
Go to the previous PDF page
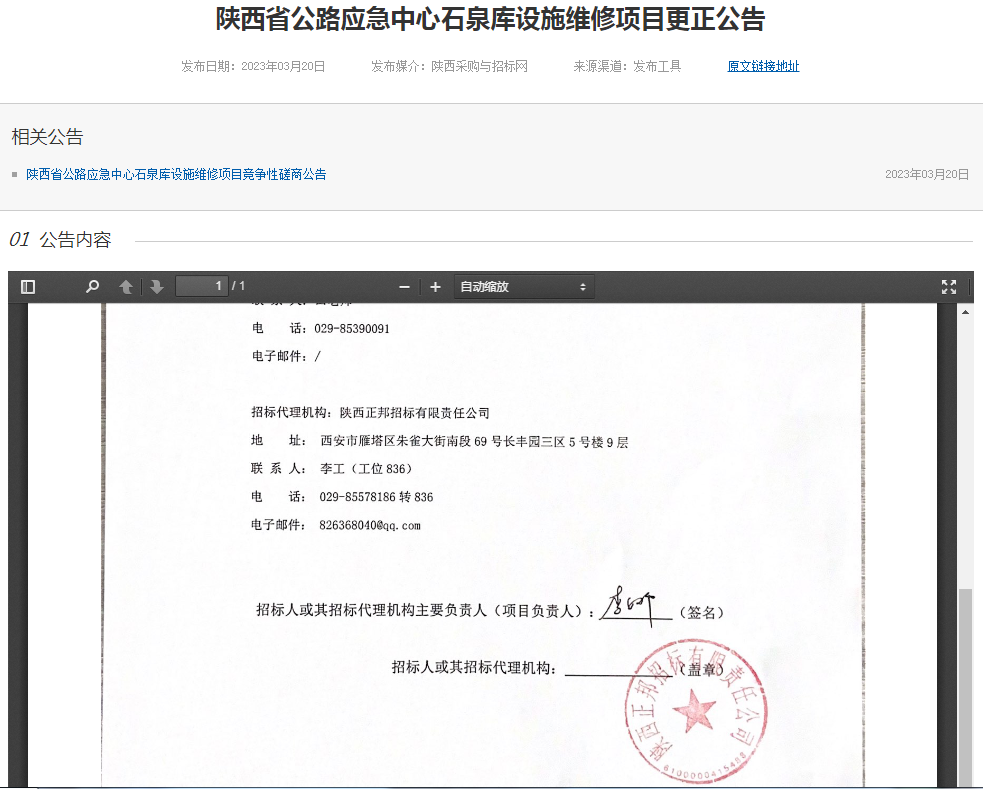click(x=126, y=287)
